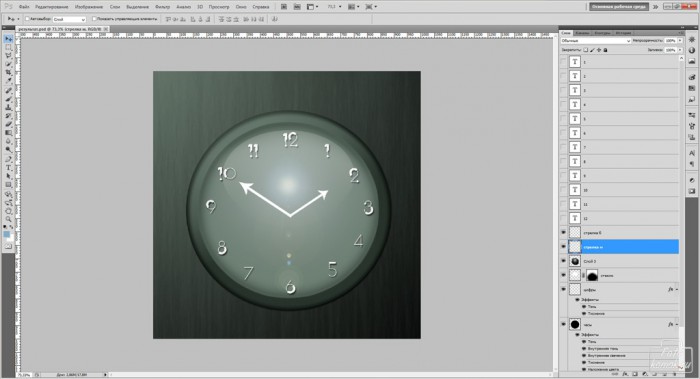Enable Показать управляющие элементы checkbox
The image size is (700, 379).
(94, 19)
